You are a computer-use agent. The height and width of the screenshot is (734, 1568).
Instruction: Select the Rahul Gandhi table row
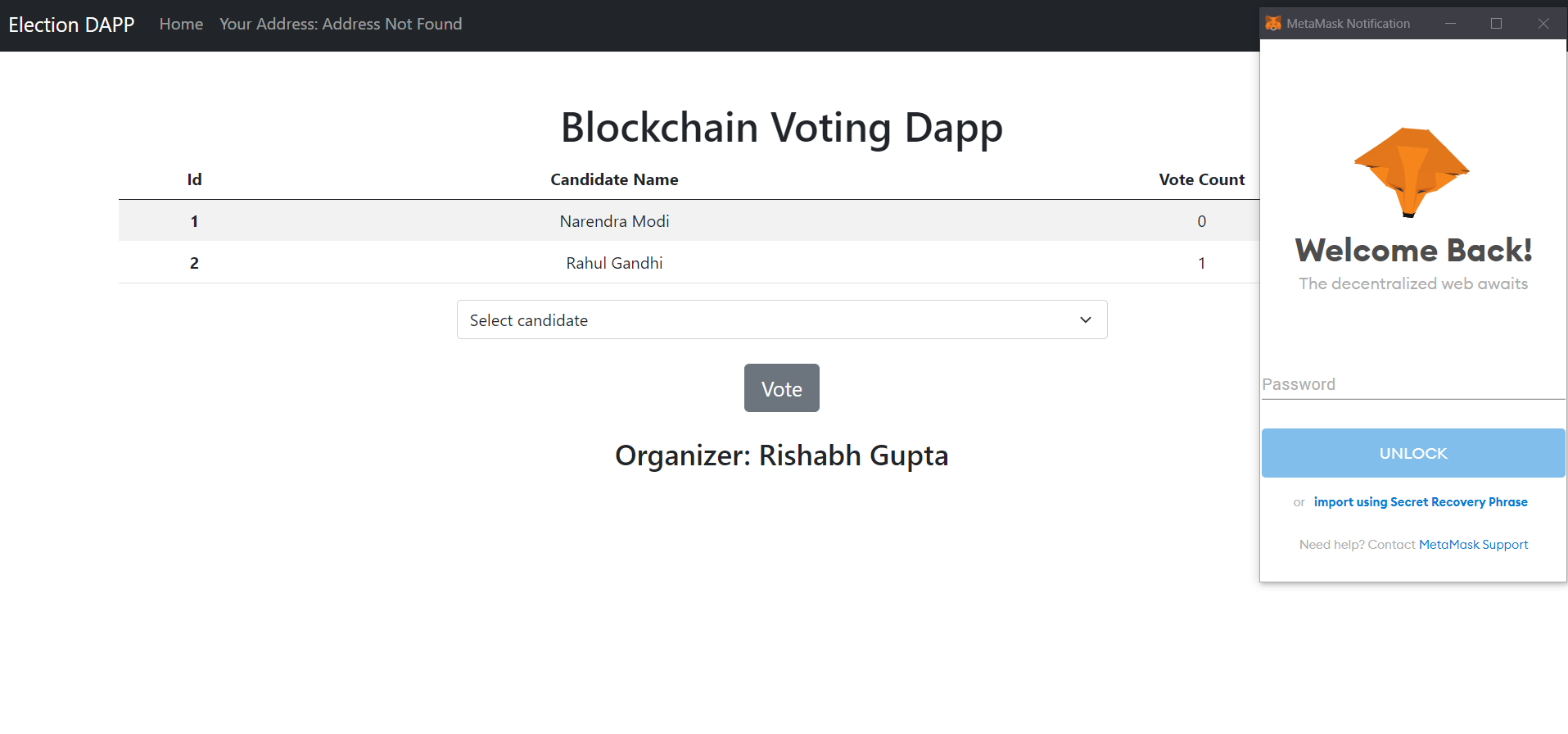tap(689, 263)
